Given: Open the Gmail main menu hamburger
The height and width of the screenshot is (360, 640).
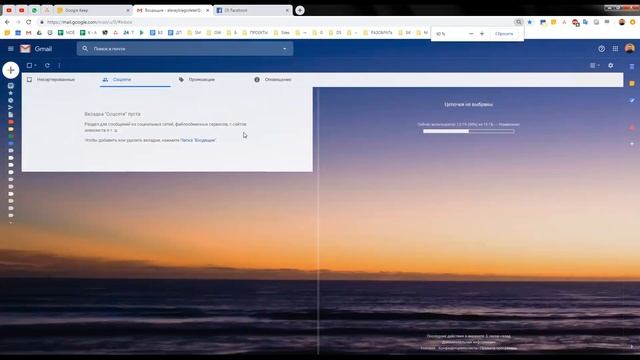Looking at the screenshot, I should coord(11,49).
